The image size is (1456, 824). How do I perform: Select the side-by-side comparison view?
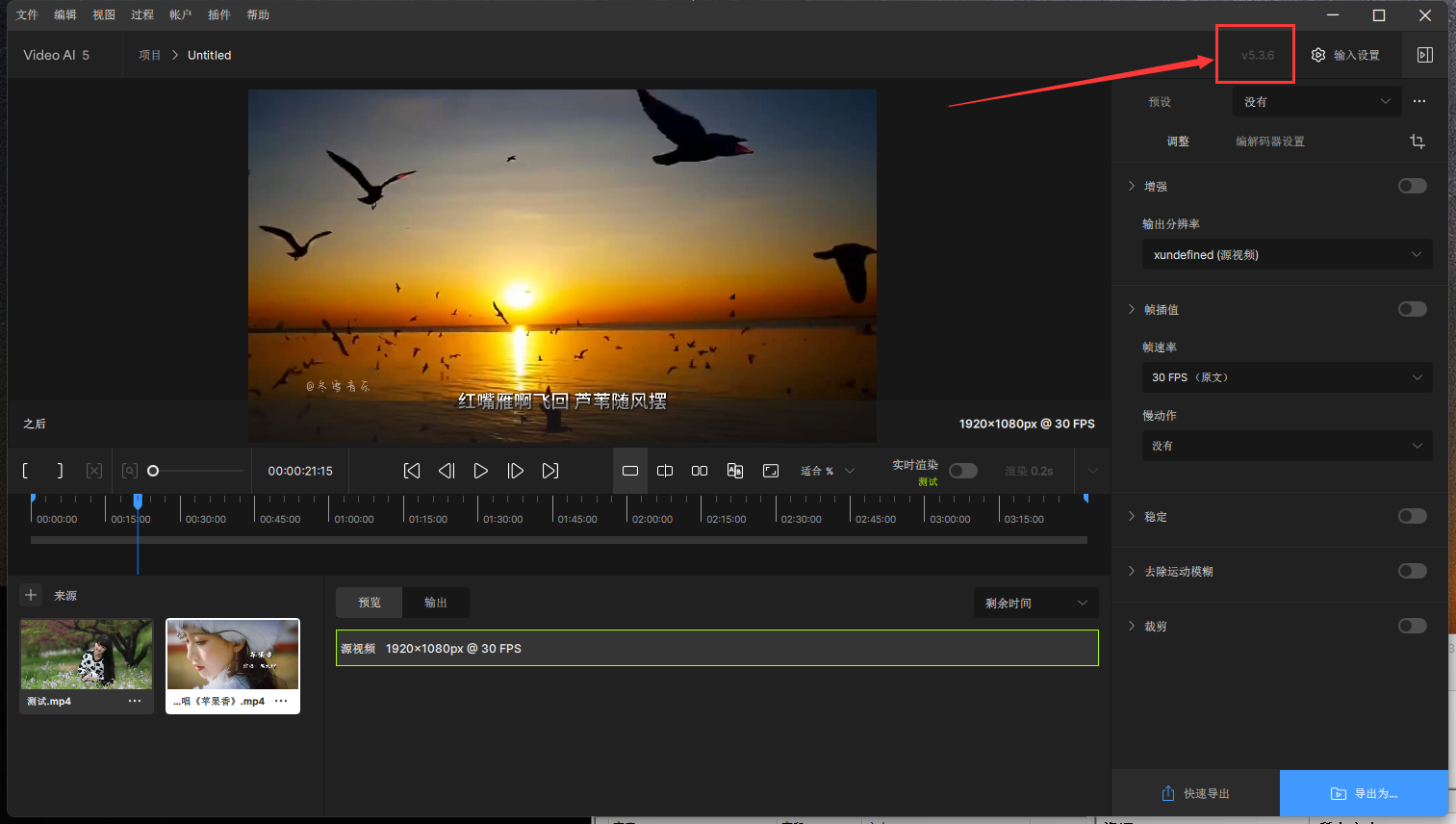pos(700,471)
